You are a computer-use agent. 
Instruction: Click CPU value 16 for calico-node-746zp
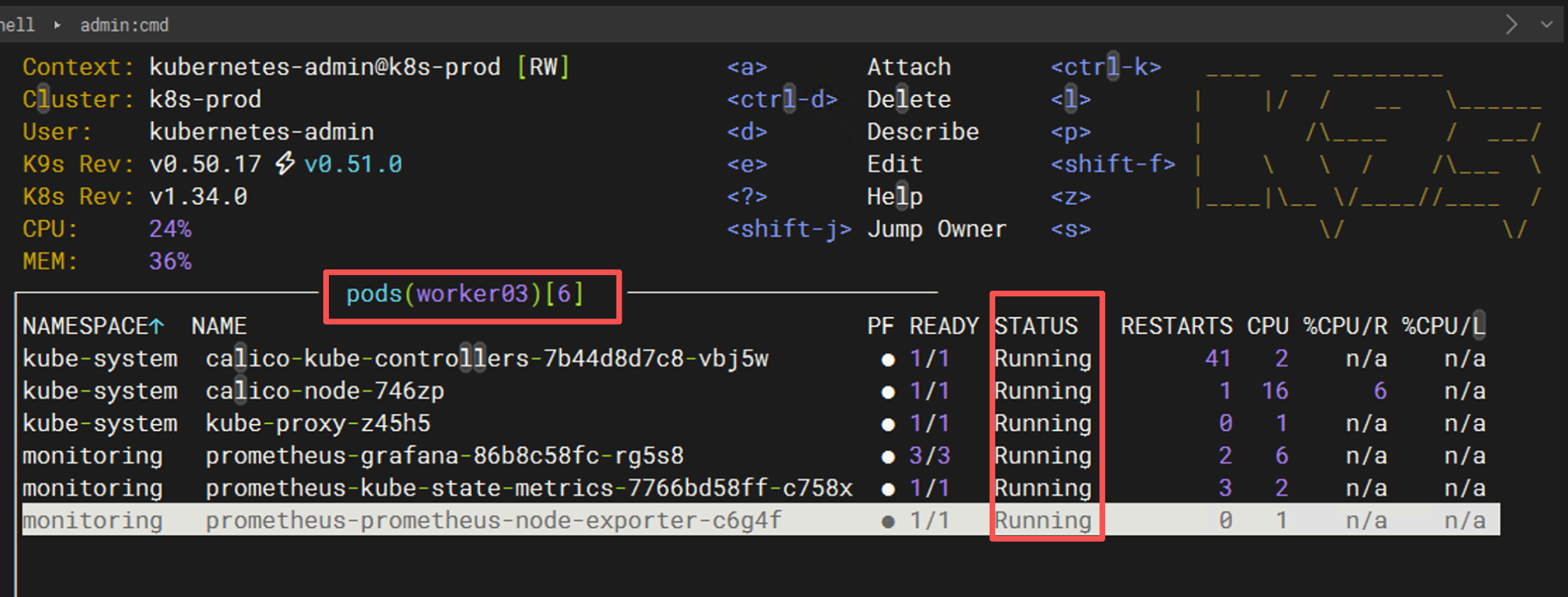(x=1275, y=391)
